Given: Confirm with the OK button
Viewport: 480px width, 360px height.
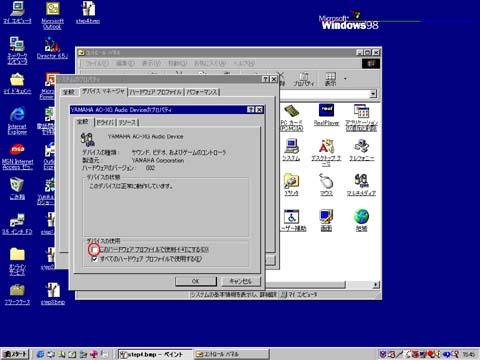Looking at the screenshot, I should click(x=196, y=281).
